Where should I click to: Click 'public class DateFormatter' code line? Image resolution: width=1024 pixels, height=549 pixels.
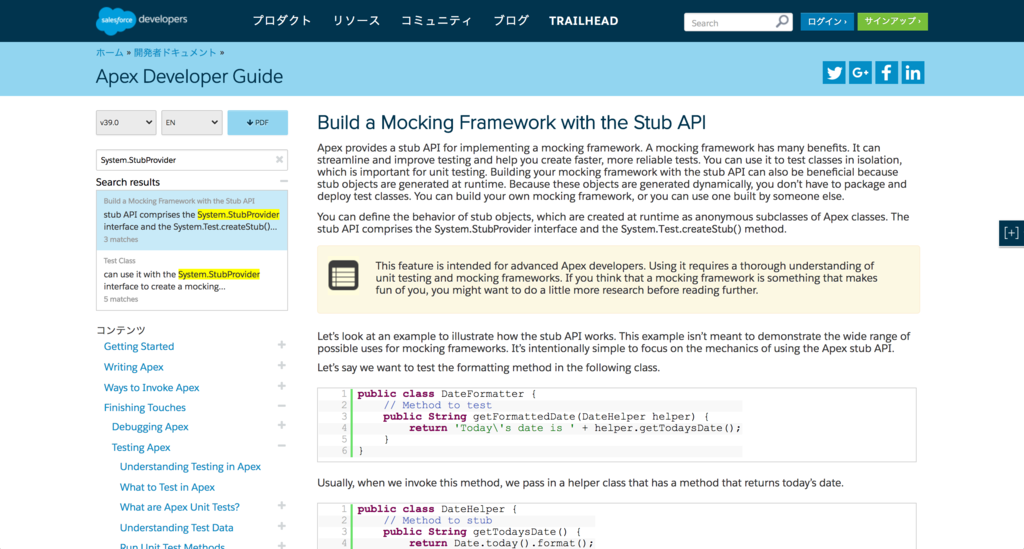[447, 394]
